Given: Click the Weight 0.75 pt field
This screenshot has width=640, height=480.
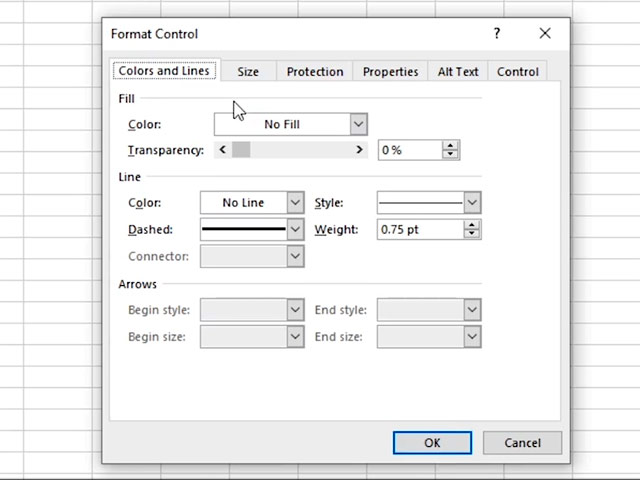Looking at the screenshot, I should [420, 229].
